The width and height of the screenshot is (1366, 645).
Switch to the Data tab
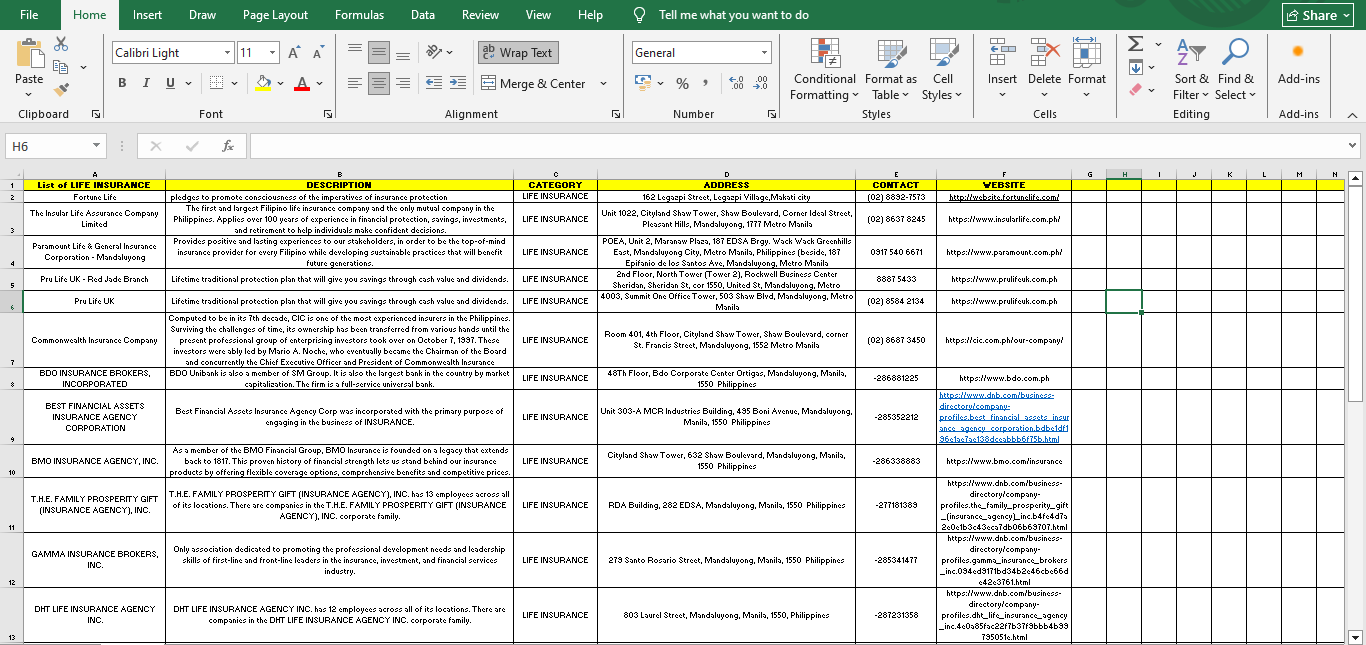pos(423,15)
